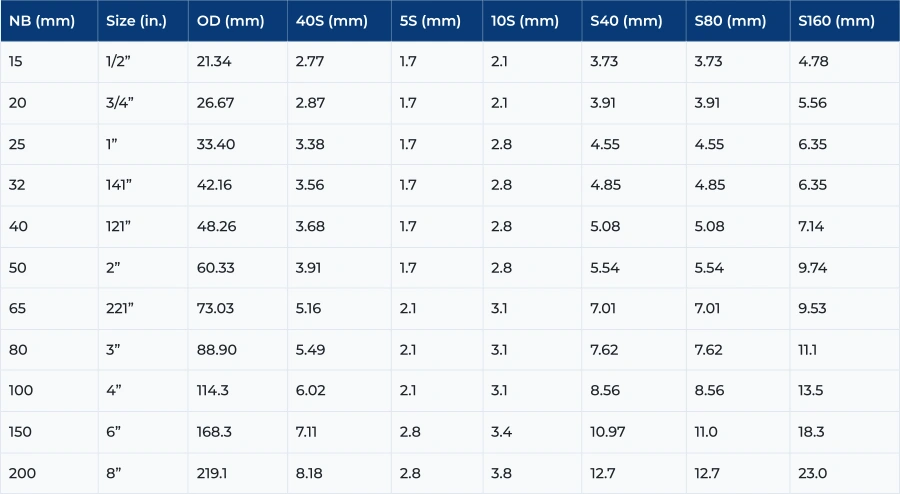Click the 42.16 outer diameter cell

[x=215, y=185]
